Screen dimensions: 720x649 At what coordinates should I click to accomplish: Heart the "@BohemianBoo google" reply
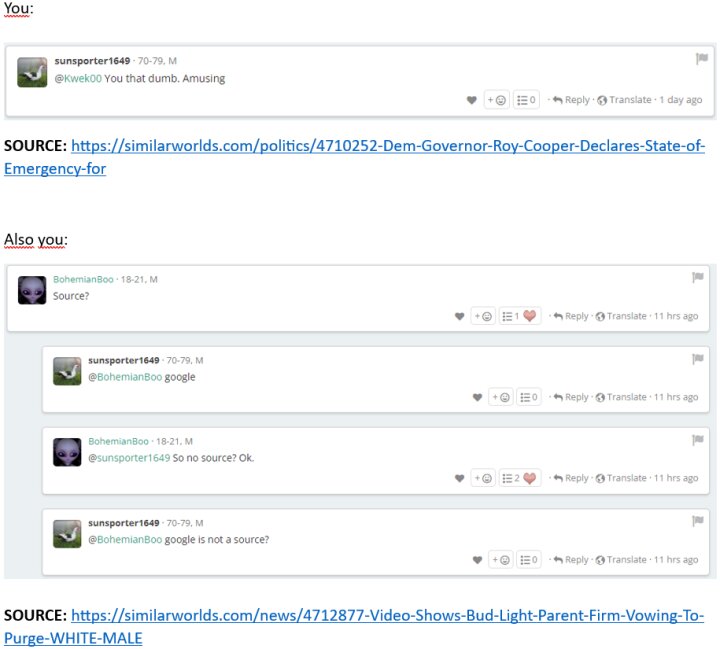(478, 397)
